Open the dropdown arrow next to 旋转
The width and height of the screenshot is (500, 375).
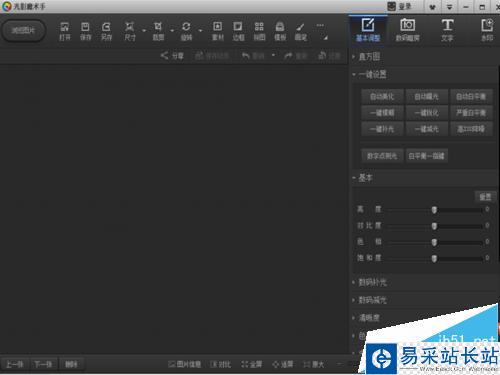(200, 31)
